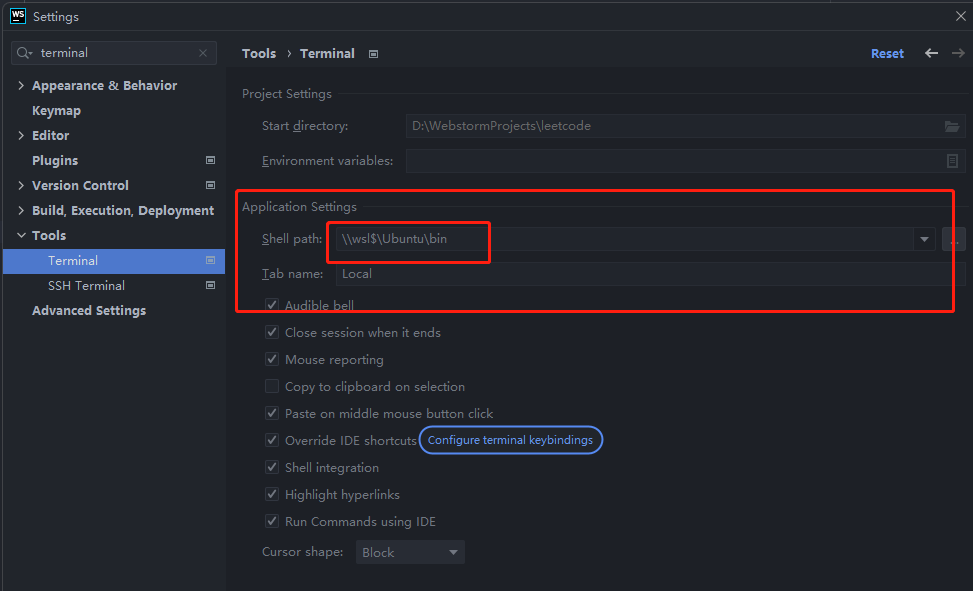Expand Build, Execution, Deployment section

21,210
